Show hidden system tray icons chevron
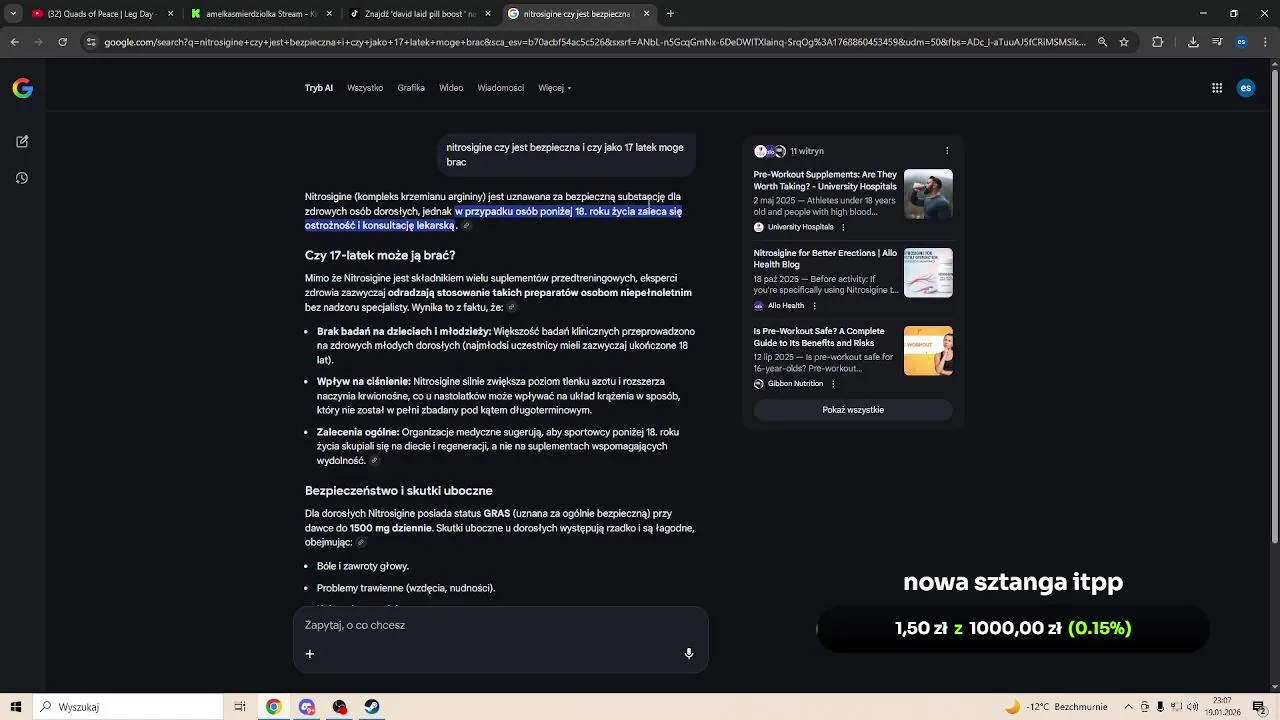This screenshot has width=1280, height=720. click(1129, 707)
